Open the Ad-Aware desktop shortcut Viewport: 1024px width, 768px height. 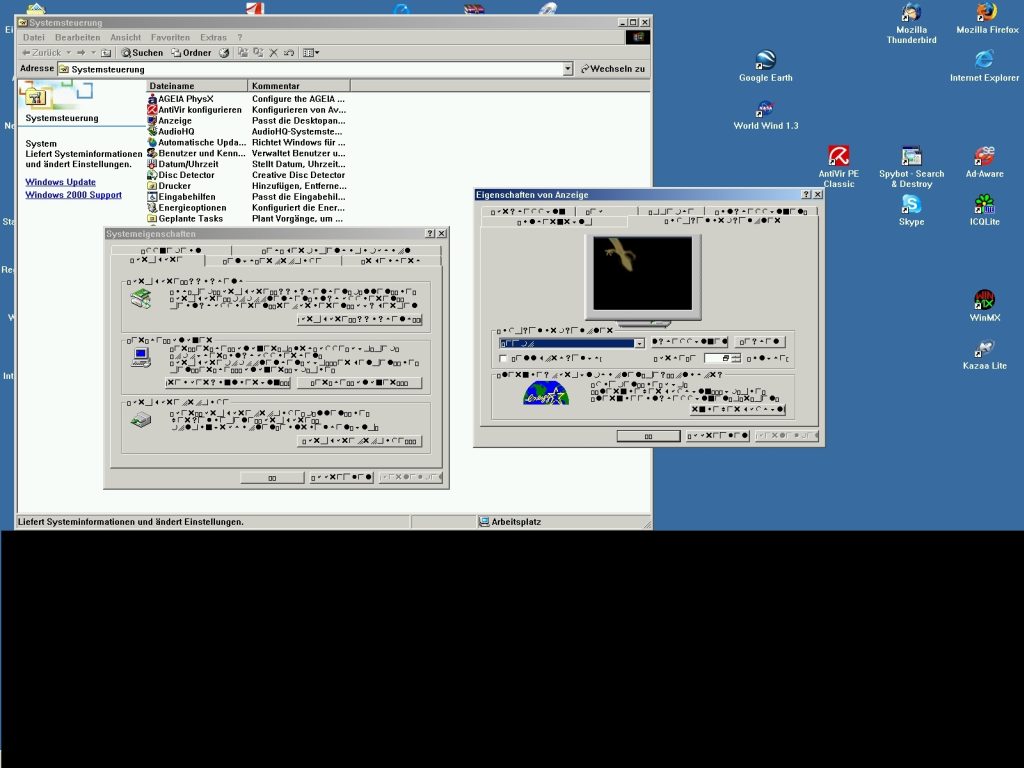coord(984,162)
